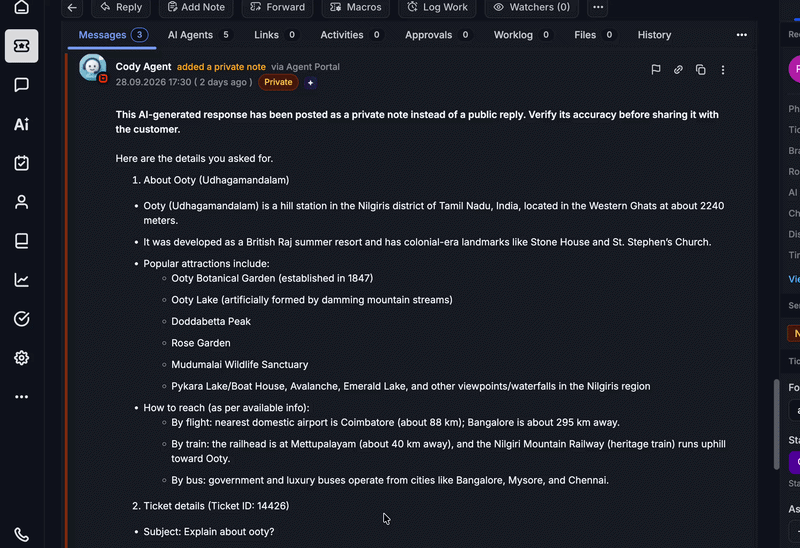Switch to the Links tab
The image size is (800, 548).
coord(275,35)
